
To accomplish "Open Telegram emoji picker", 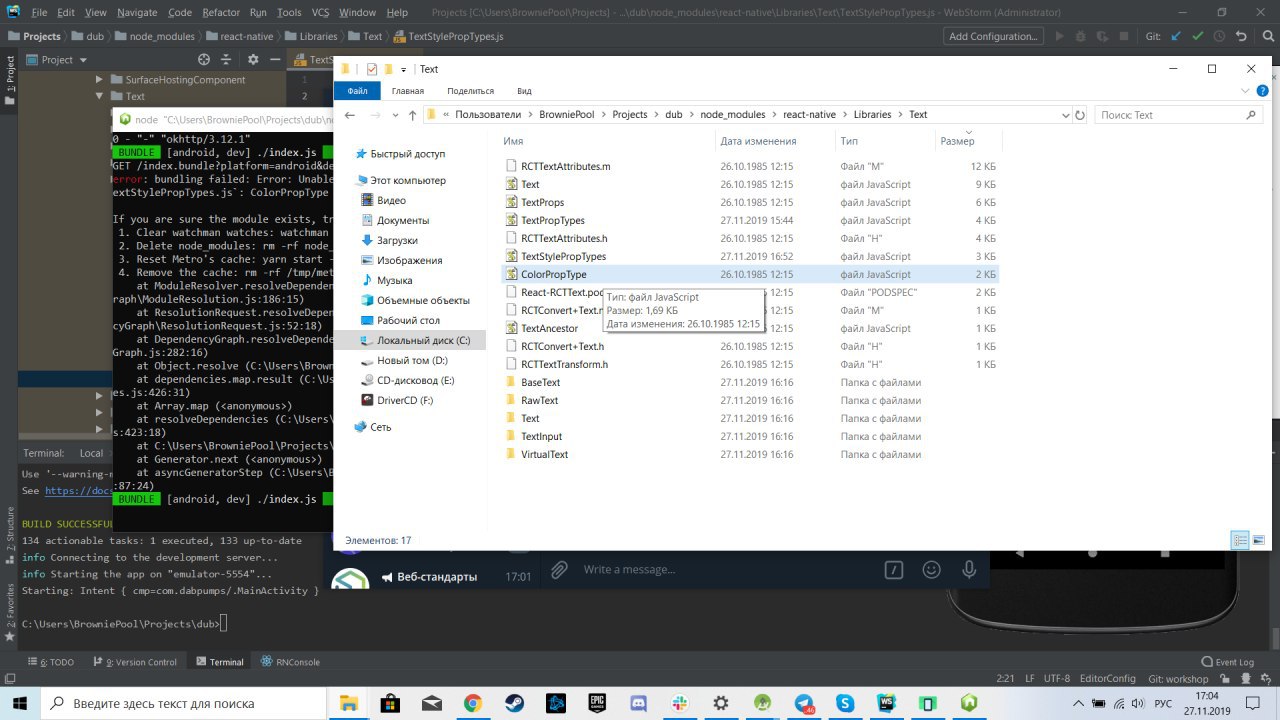I will tap(931, 569).
